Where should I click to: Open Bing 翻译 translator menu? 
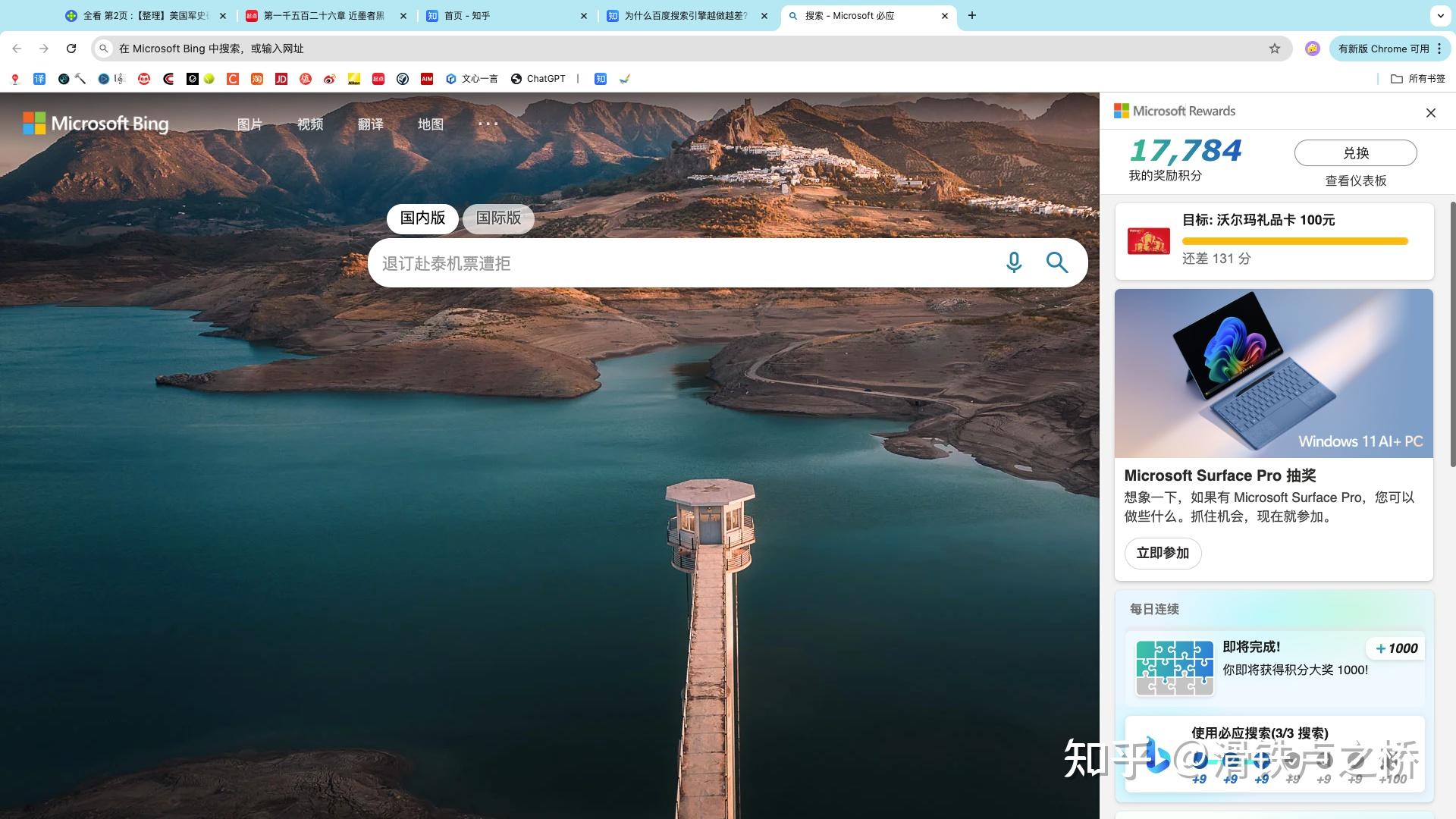371,124
